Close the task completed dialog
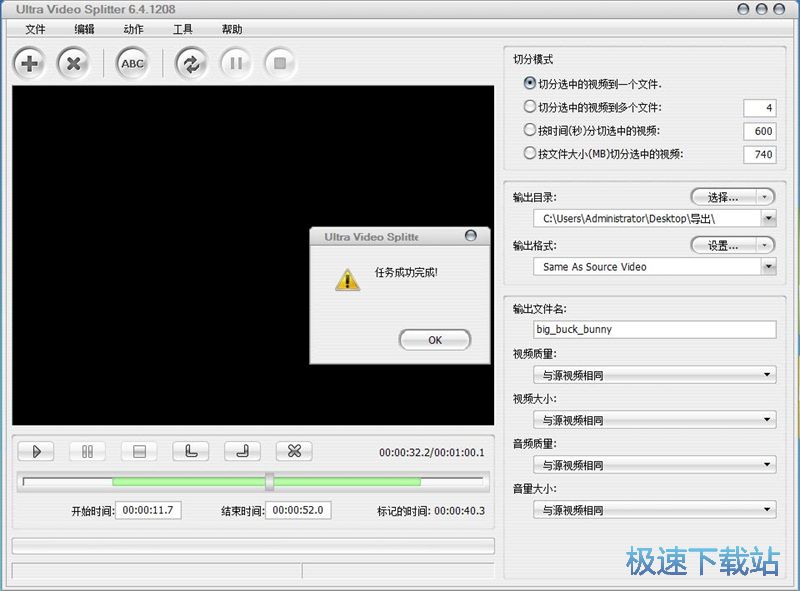 click(471, 235)
